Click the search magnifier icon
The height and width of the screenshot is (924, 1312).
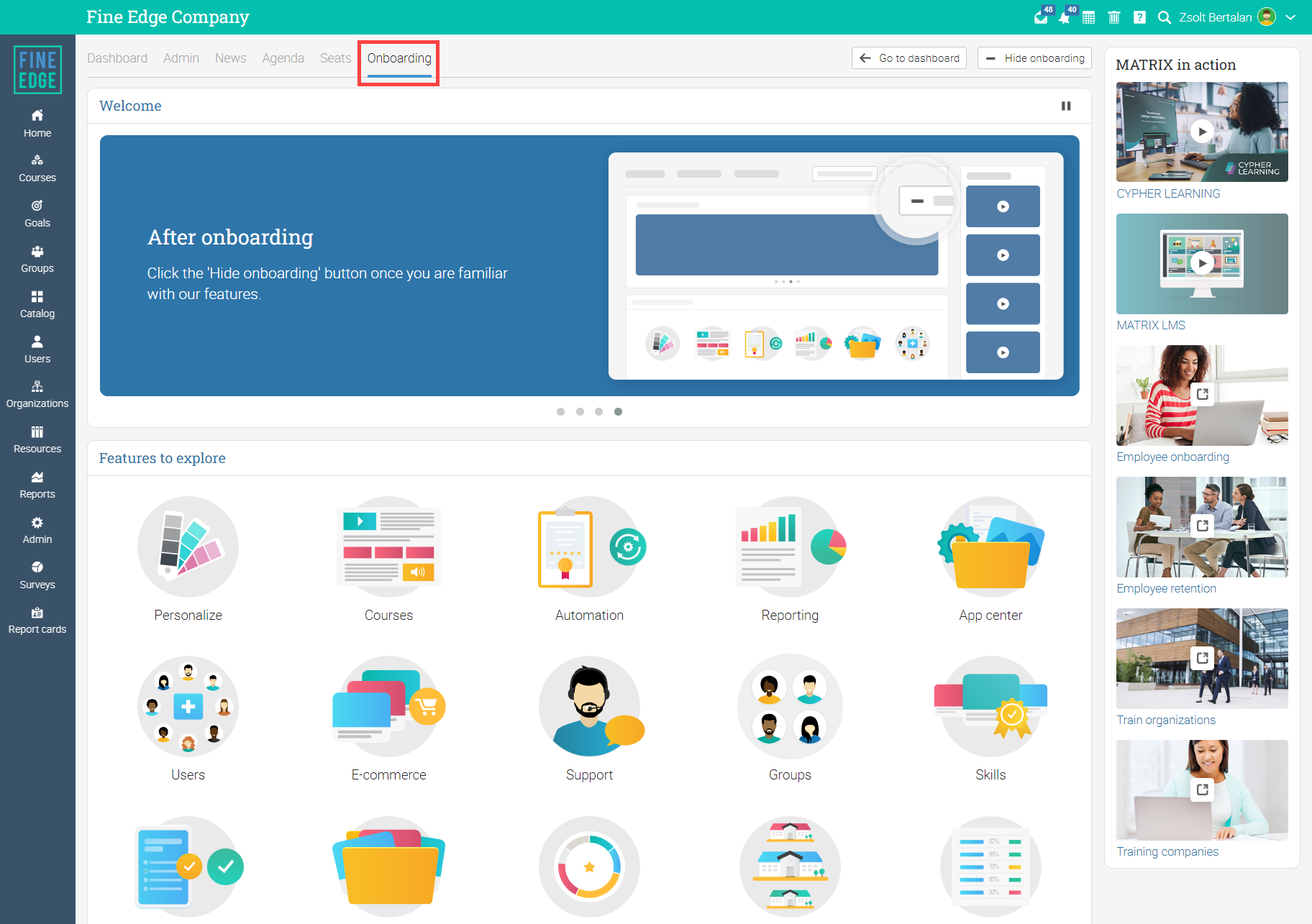pos(1165,17)
